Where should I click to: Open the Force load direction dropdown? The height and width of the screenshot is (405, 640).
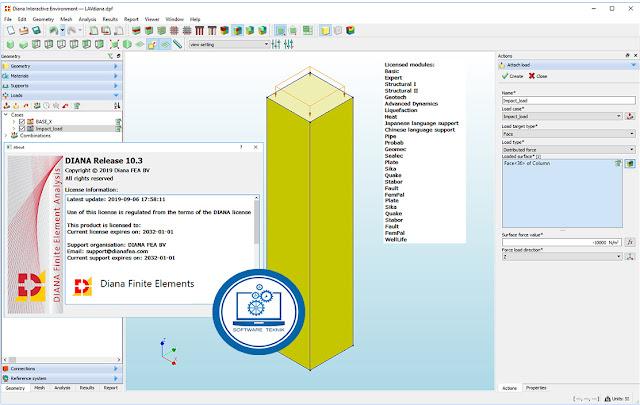click(x=562, y=257)
